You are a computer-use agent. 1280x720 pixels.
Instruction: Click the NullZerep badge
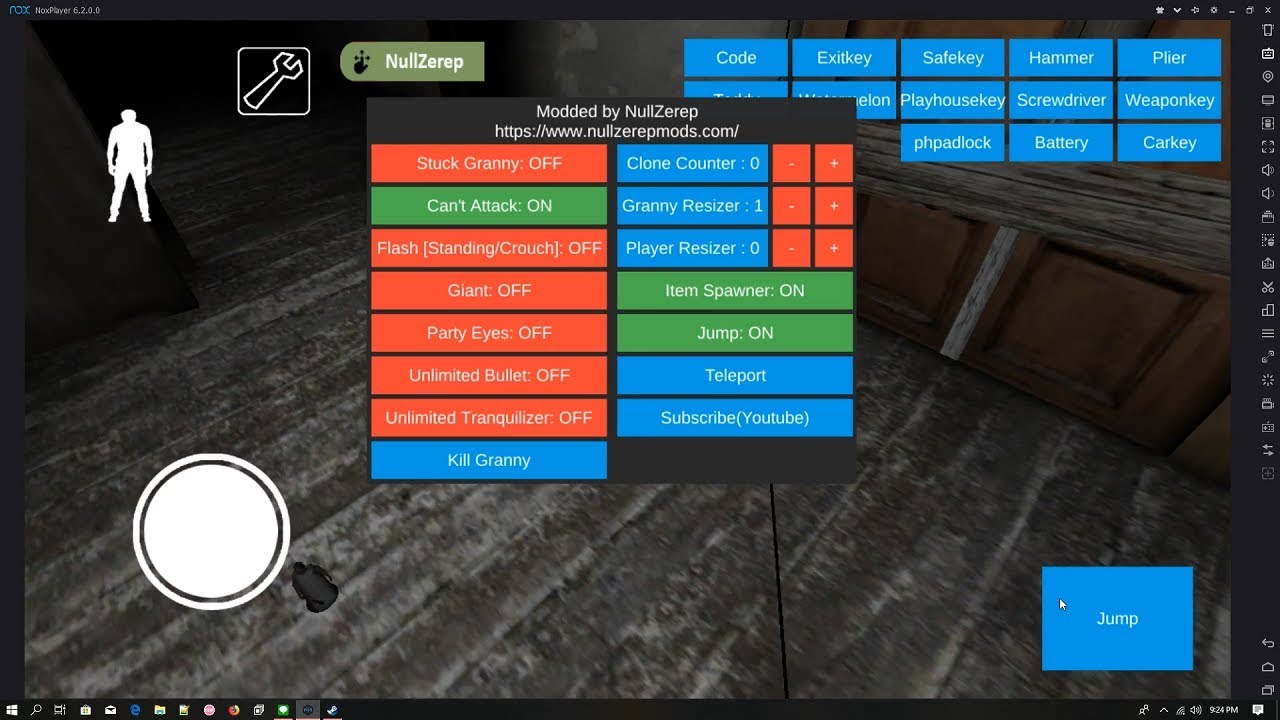click(412, 61)
